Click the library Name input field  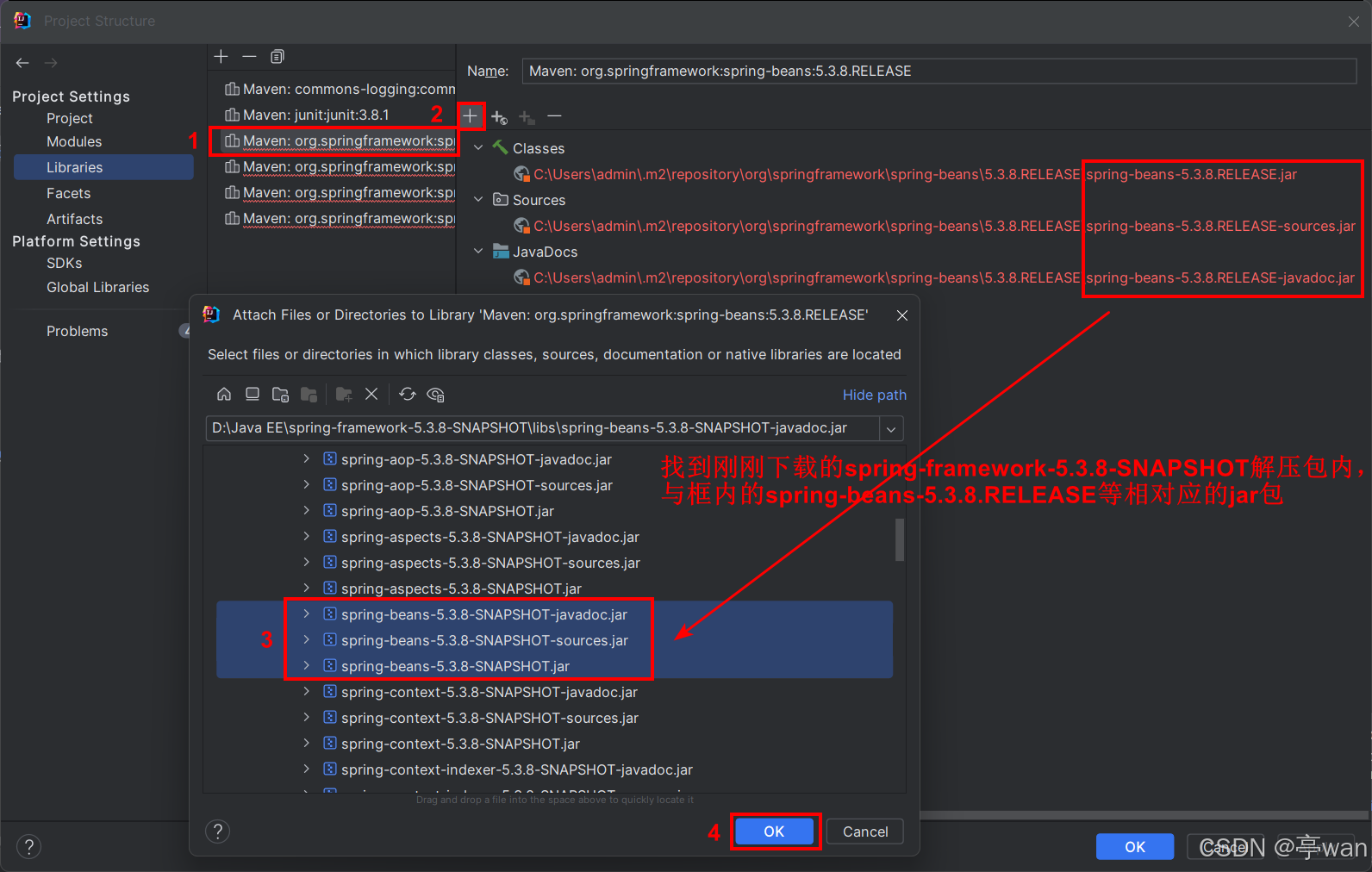click(939, 71)
